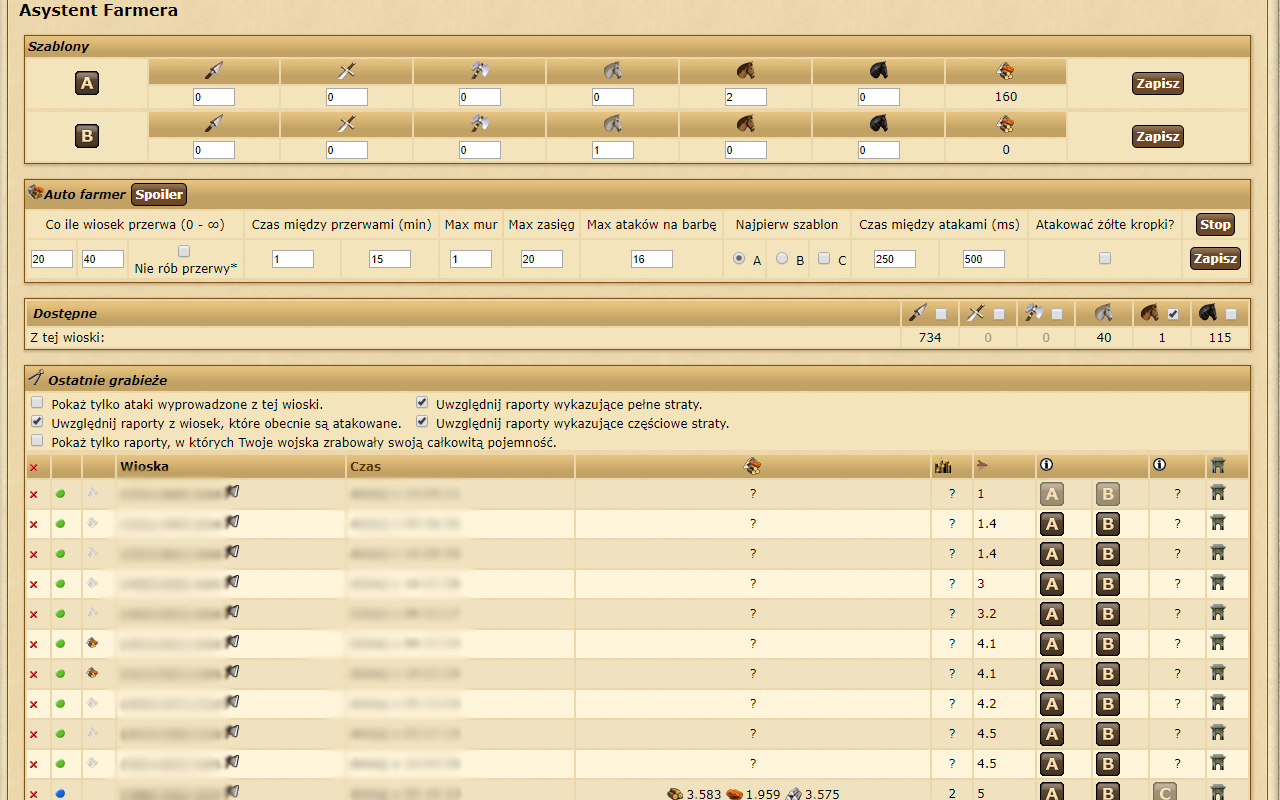Screen dimensions: 1280x800
Task: Click the sword unit icon in template A
Action: [x=346, y=71]
